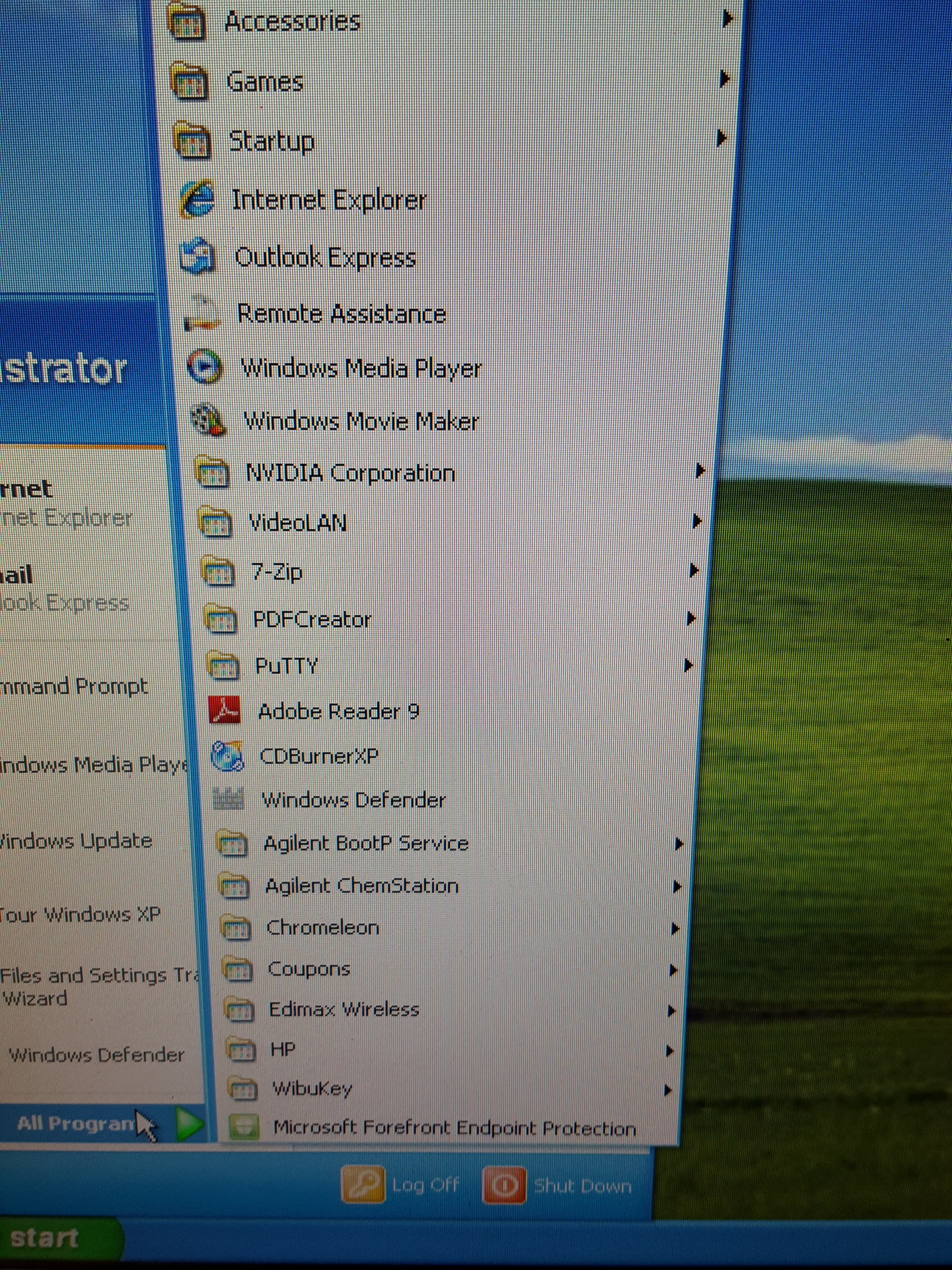Click the PDFCreator folder icon
The image size is (952, 1270).
tap(220, 619)
